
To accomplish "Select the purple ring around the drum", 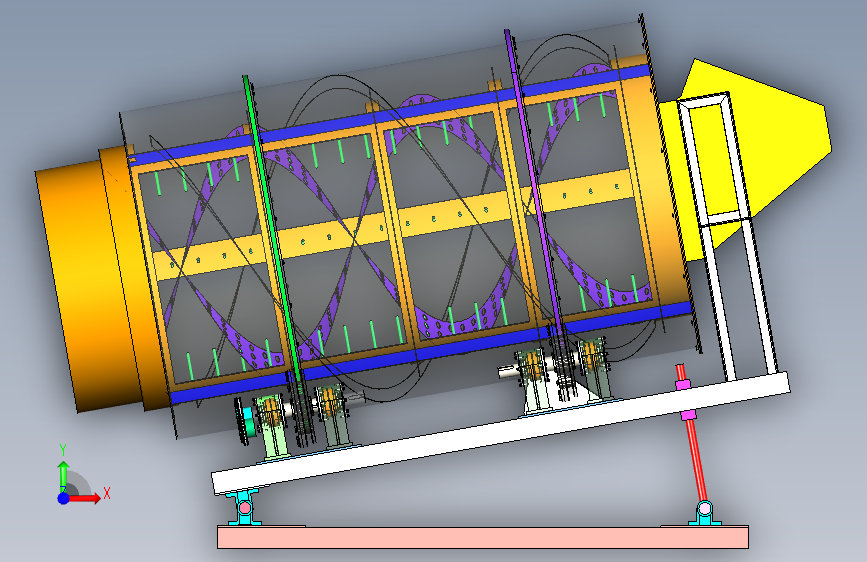I will click(534, 177).
